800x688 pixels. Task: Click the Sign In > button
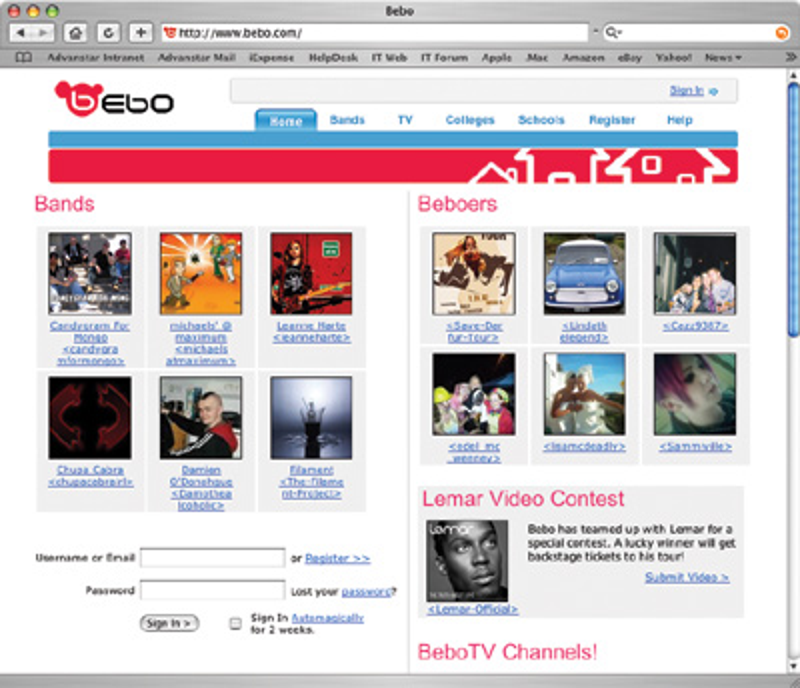[169, 623]
